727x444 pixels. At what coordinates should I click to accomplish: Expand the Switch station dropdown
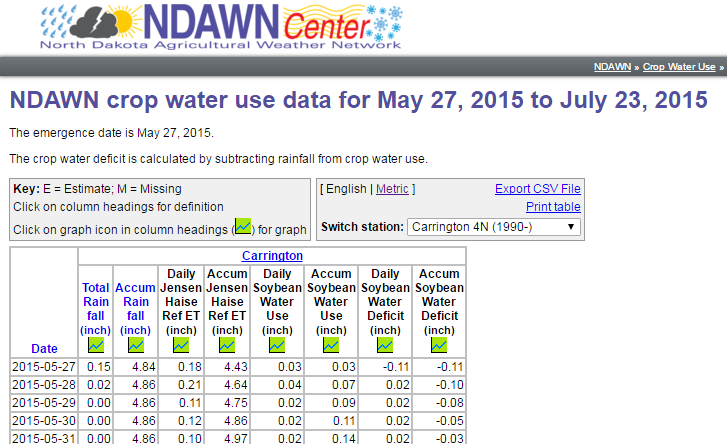click(x=494, y=227)
